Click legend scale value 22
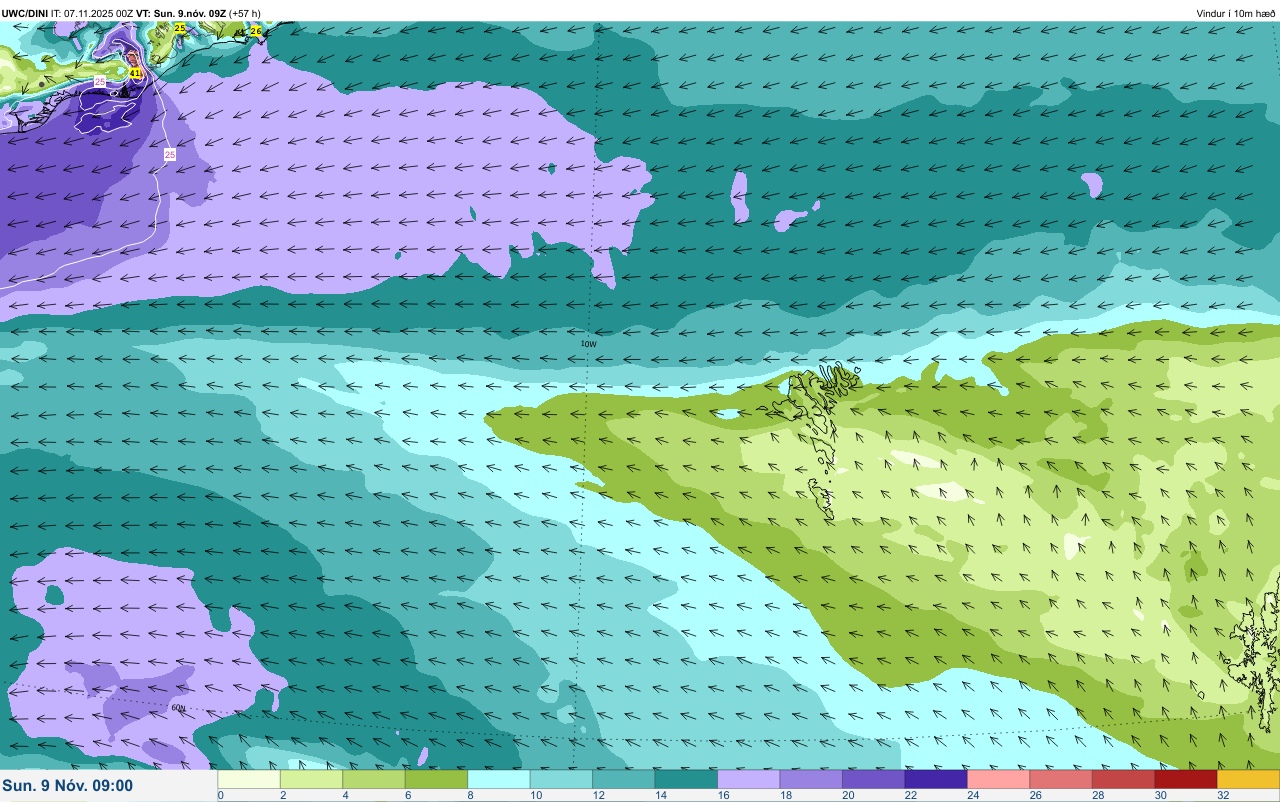Screen dimensions: 1280x802 910,795
